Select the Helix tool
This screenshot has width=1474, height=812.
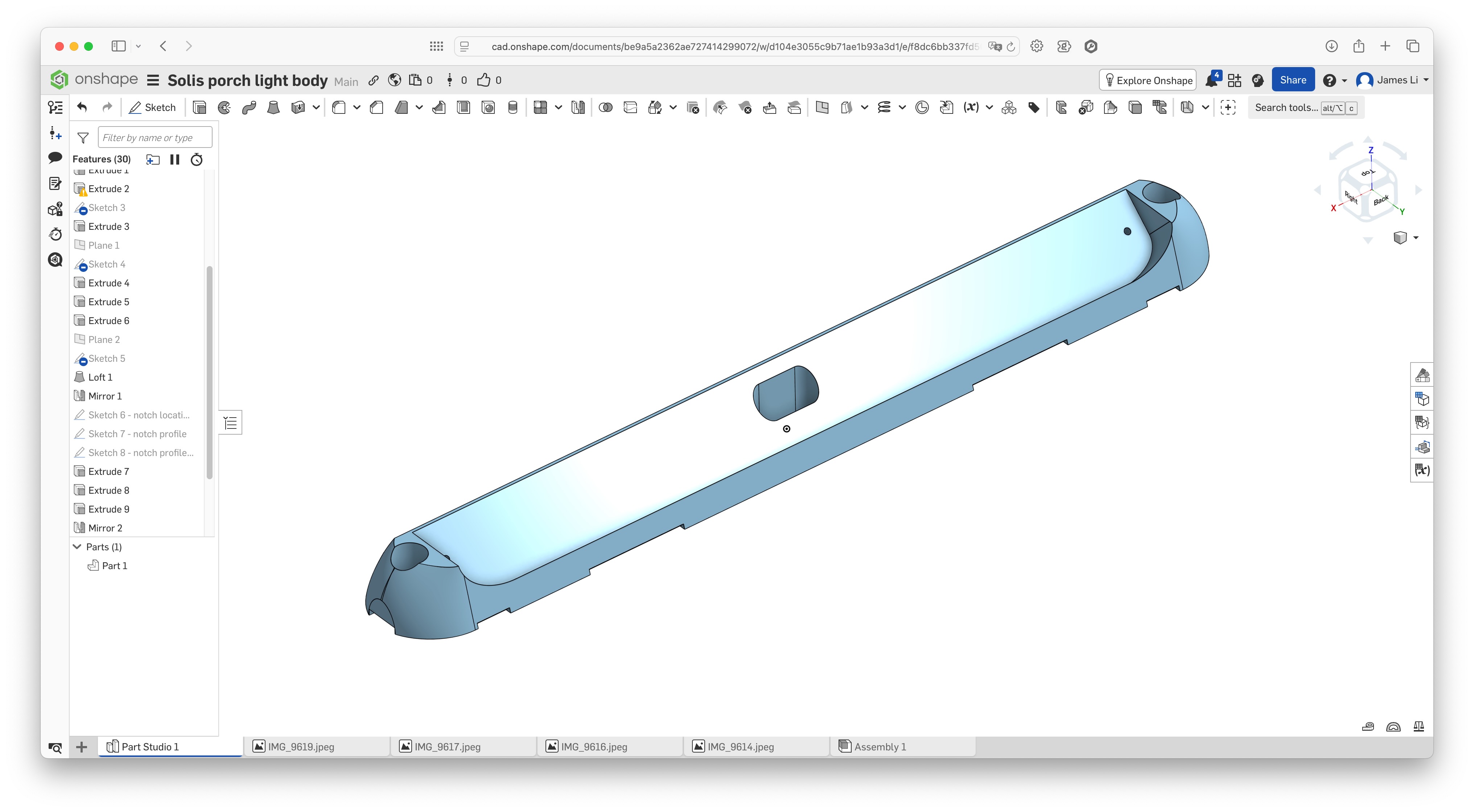click(884, 108)
